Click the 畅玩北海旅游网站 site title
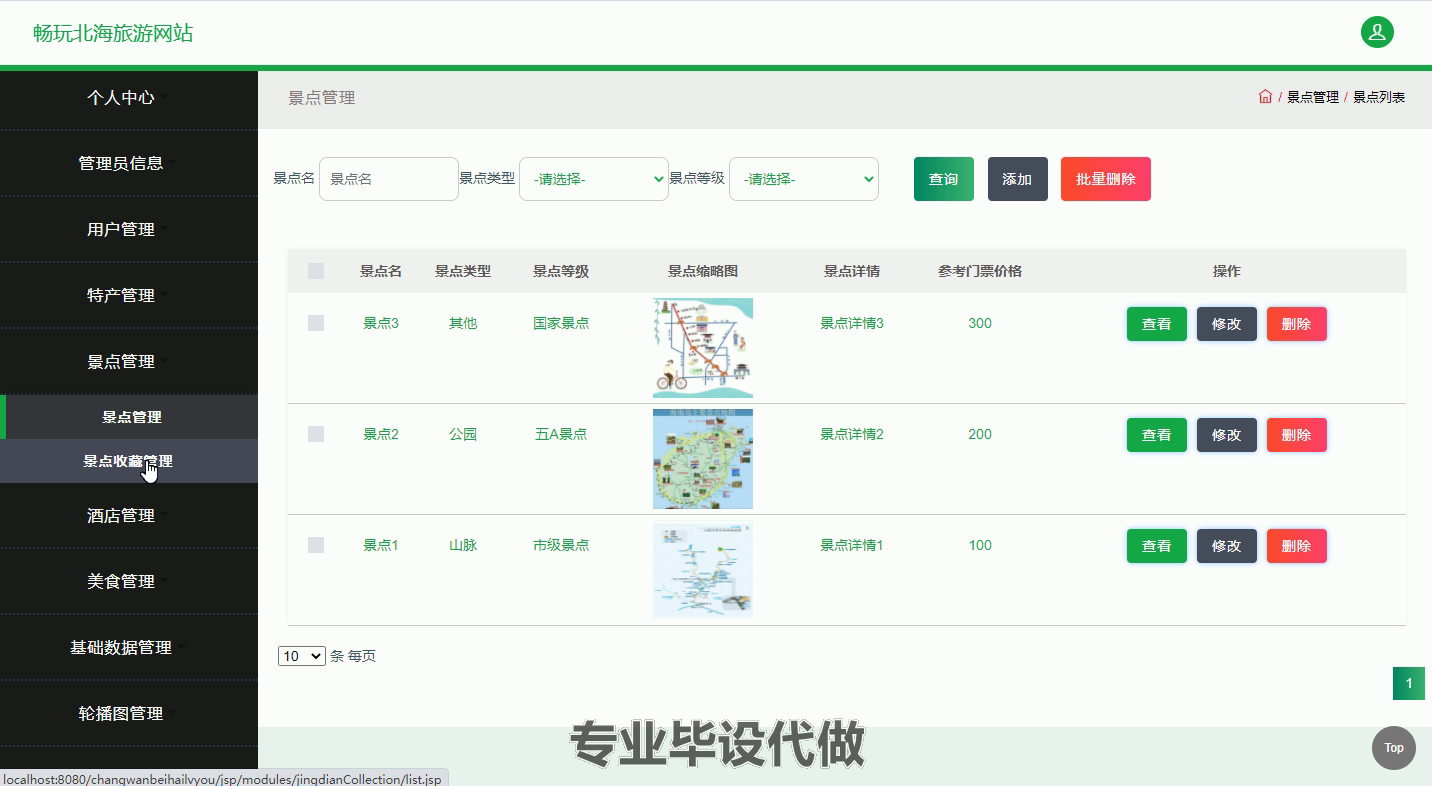1432x786 pixels. (x=113, y=33)
